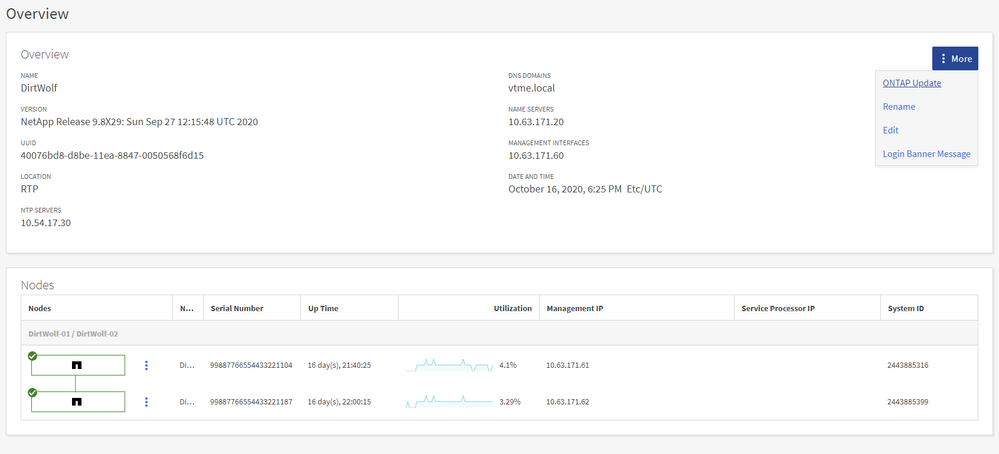Choose Rename from the More menu
999x454 pixels.
click(898, 107)
